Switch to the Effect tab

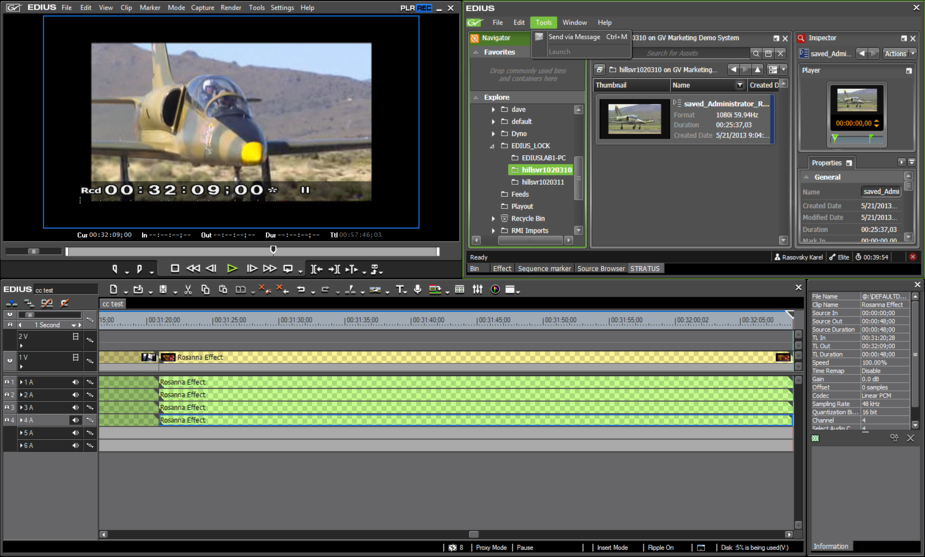(502, 268)
